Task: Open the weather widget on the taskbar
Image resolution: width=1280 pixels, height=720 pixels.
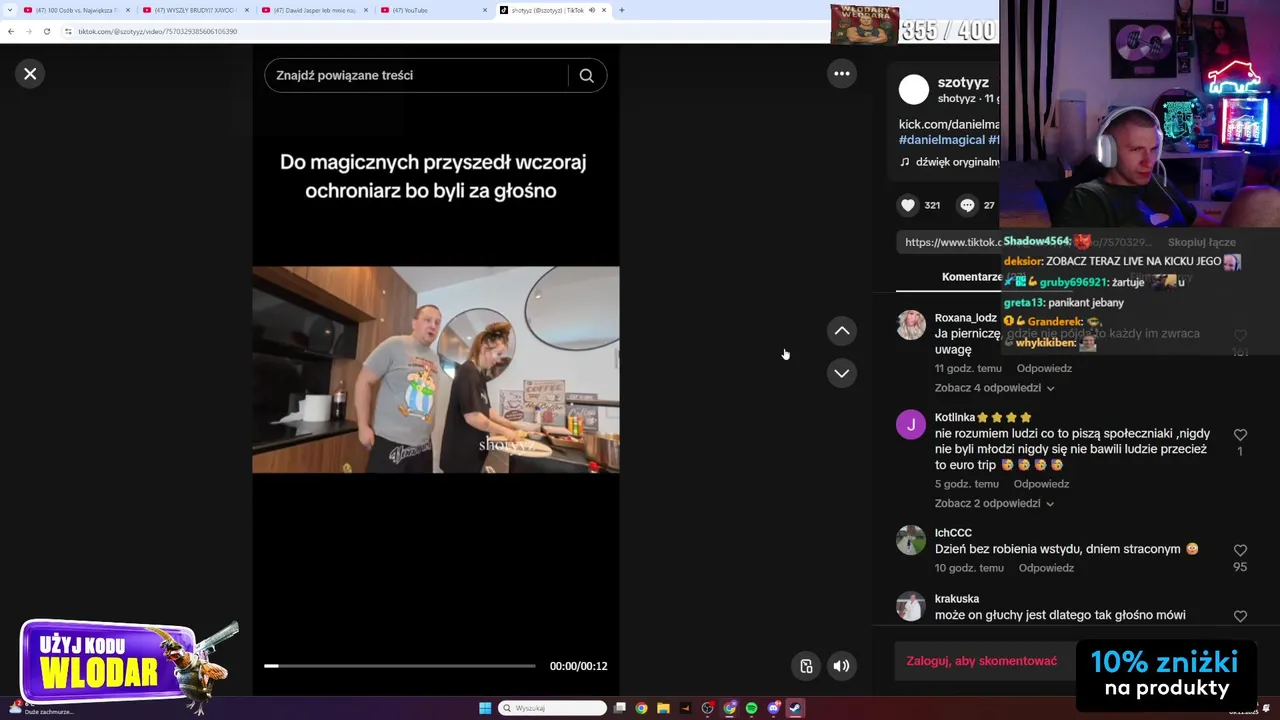Action: 40,708
